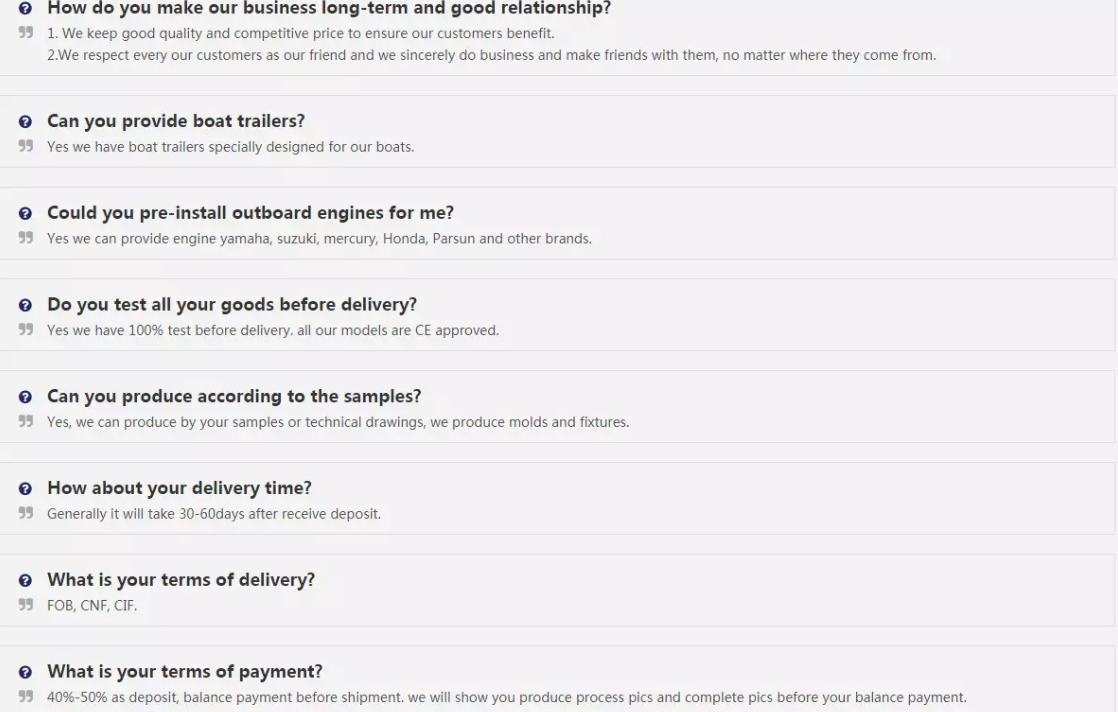Click question icon beside delivery time question

[25, 489]
